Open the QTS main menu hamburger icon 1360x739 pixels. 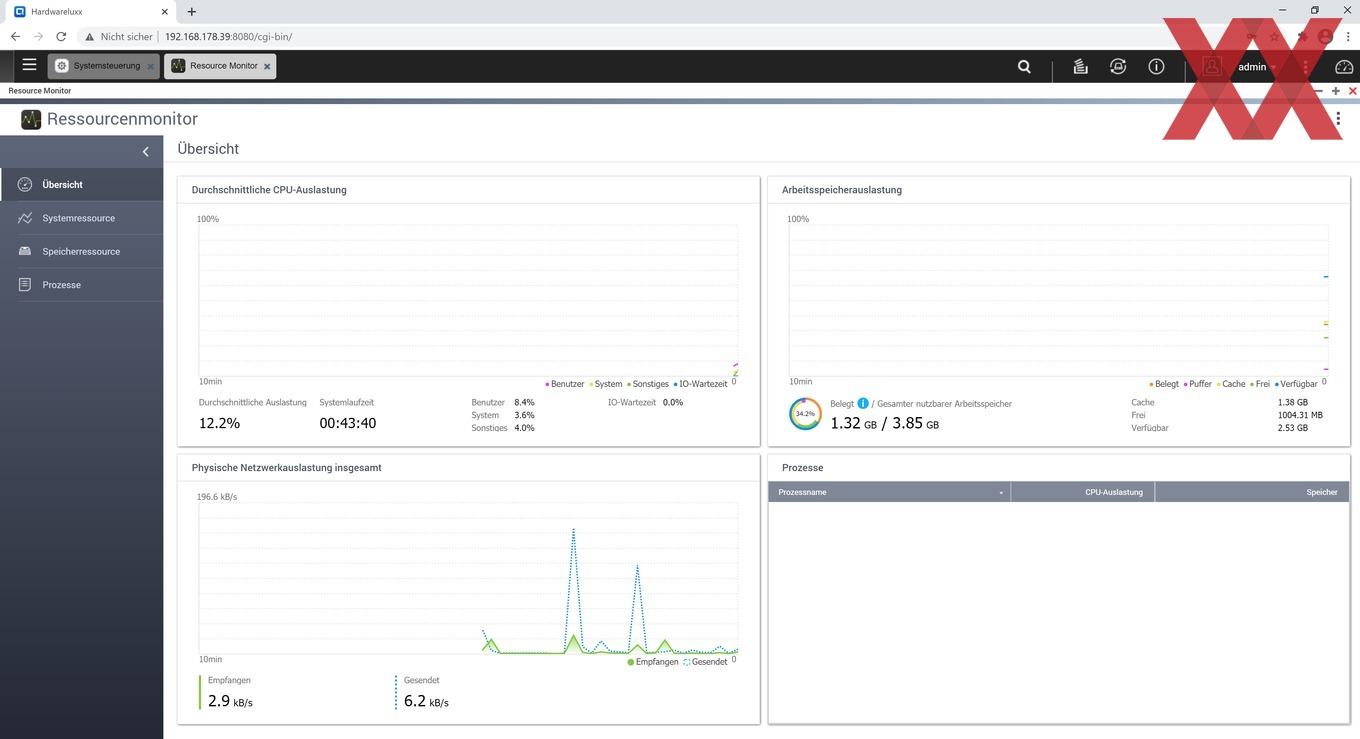click(x=29, y=65)
